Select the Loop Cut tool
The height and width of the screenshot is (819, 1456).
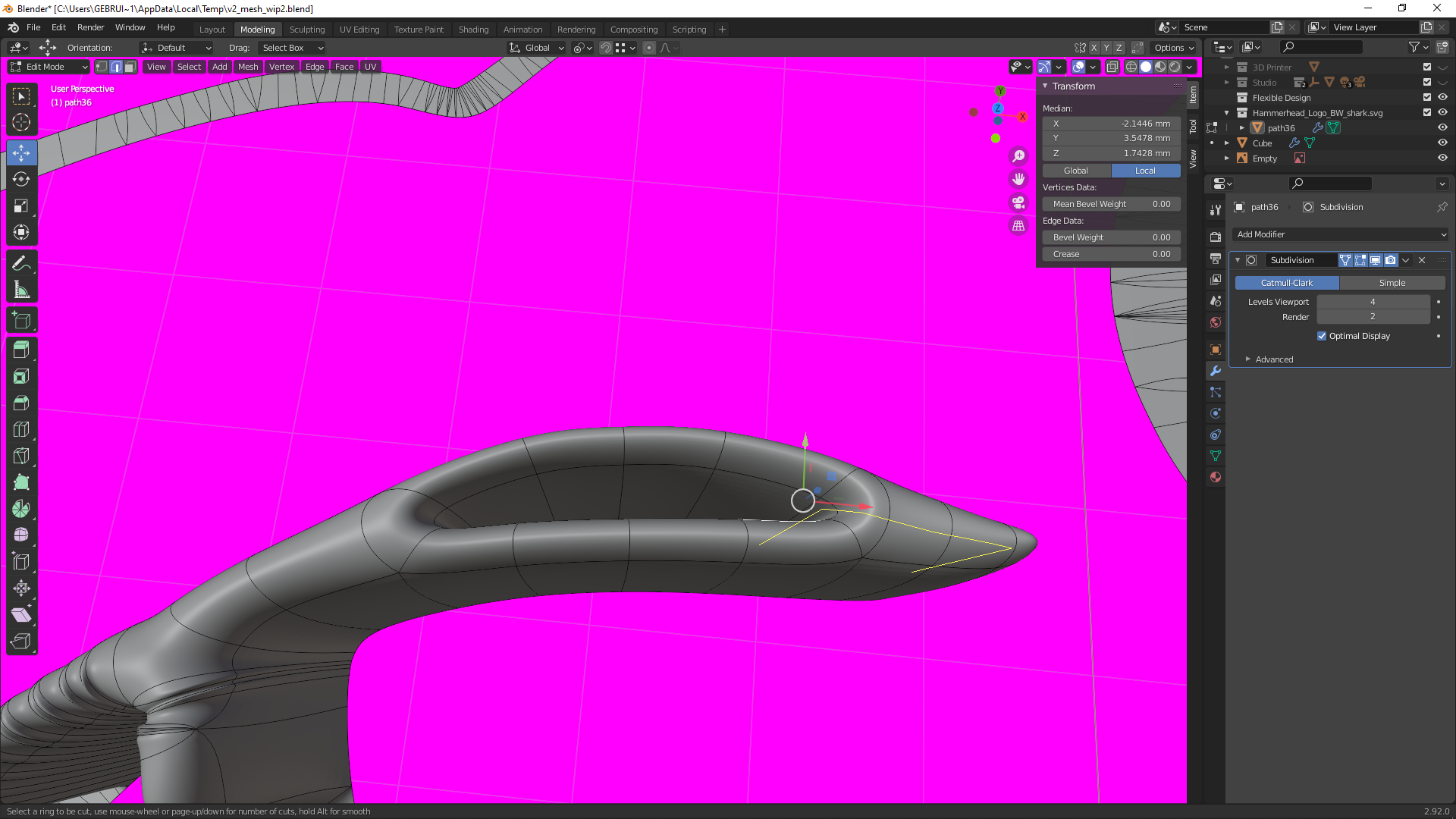pos(21,429)
